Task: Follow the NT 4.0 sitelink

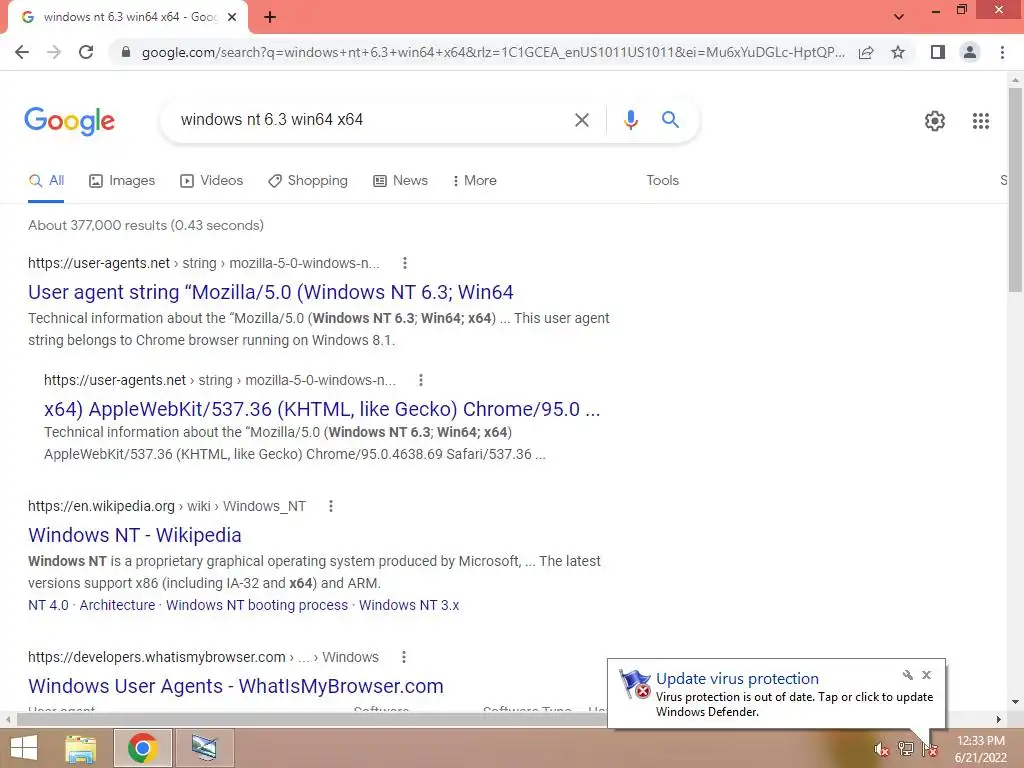Action: pos(48,605)
